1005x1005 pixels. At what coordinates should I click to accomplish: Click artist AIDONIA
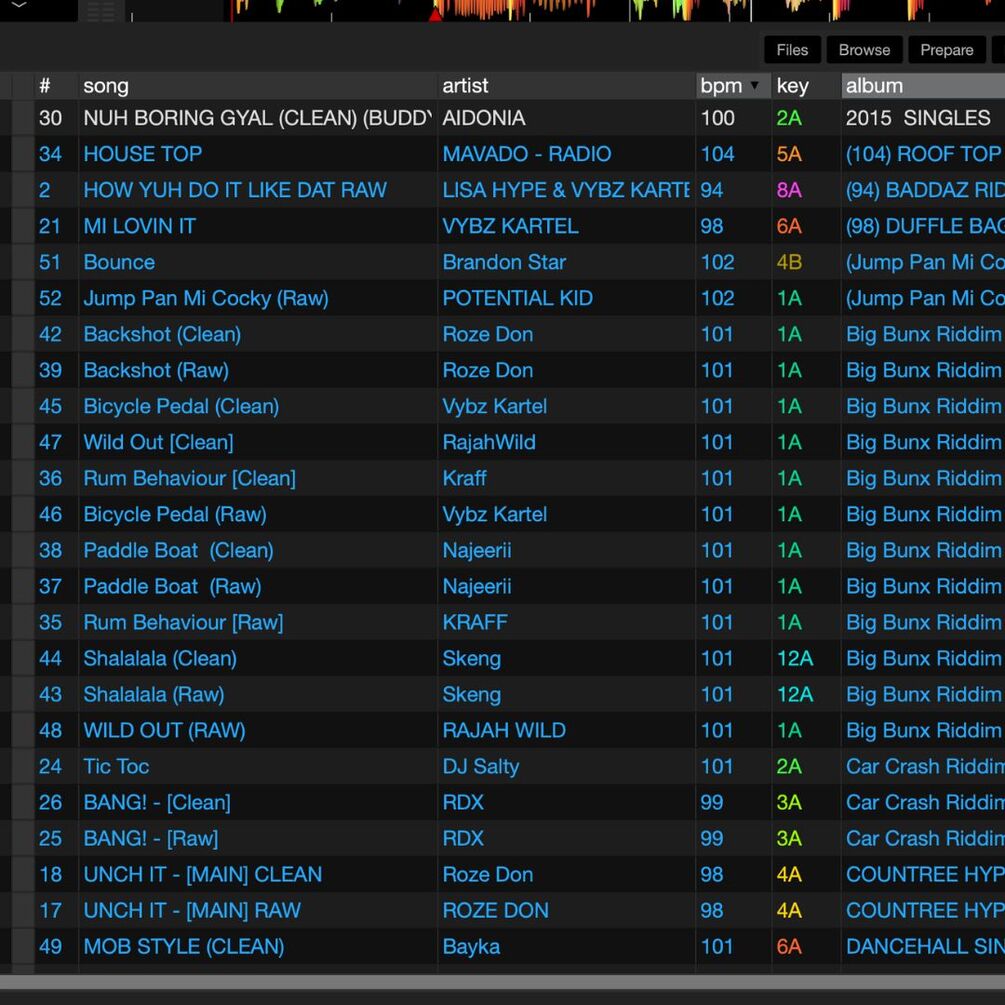pyautogui.click(x=484, y=118)
